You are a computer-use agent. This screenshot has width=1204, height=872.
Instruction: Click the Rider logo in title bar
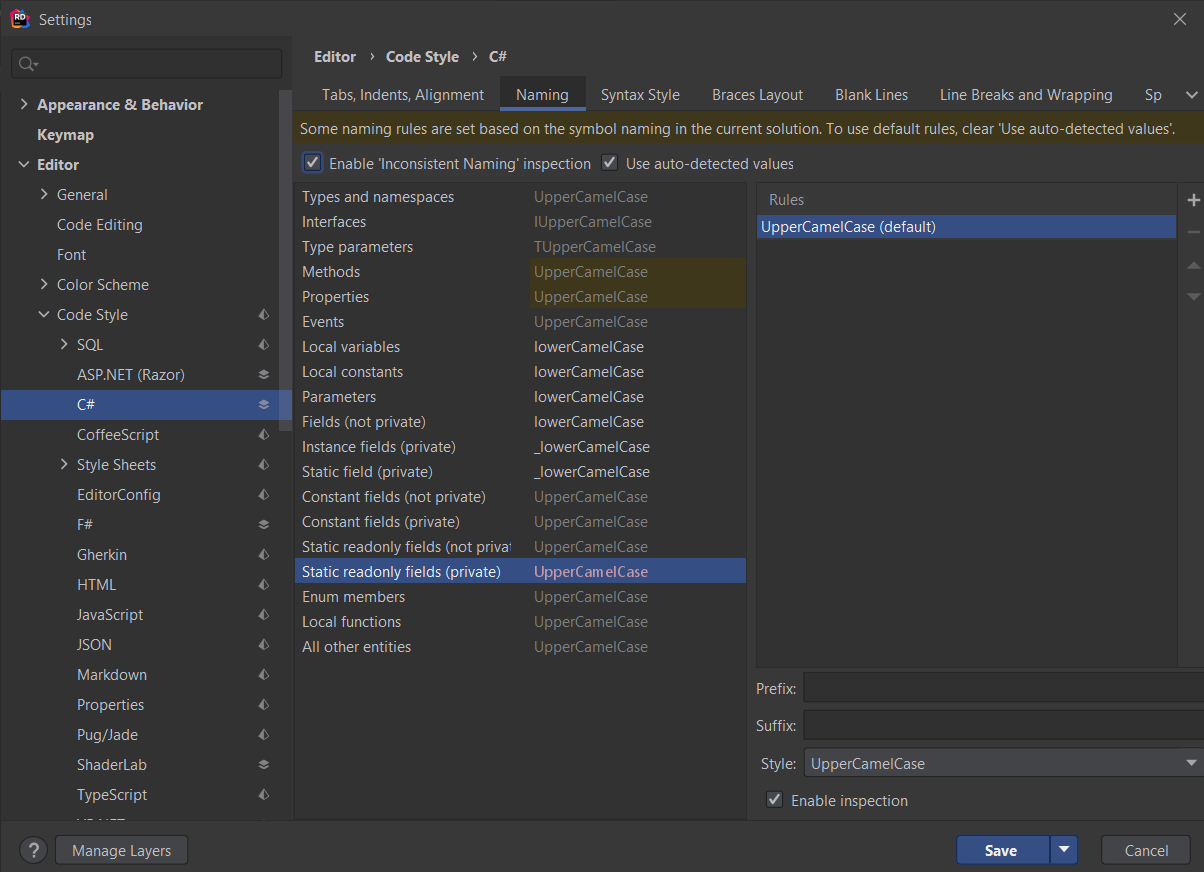20,19
